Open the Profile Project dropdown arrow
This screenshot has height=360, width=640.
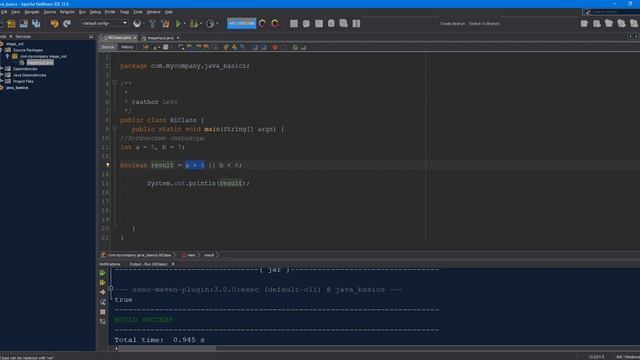217,24
